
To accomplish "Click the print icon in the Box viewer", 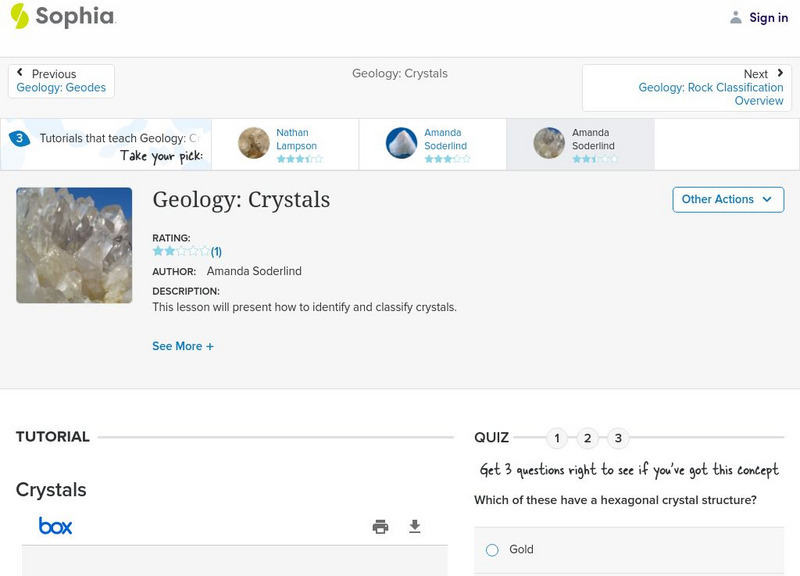I will click(x=380, y=527).
